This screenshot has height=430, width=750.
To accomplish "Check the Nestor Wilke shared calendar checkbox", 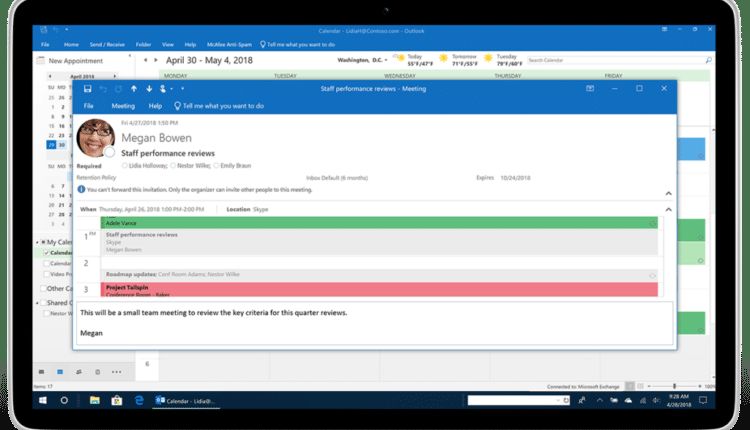I will (47, 314).
